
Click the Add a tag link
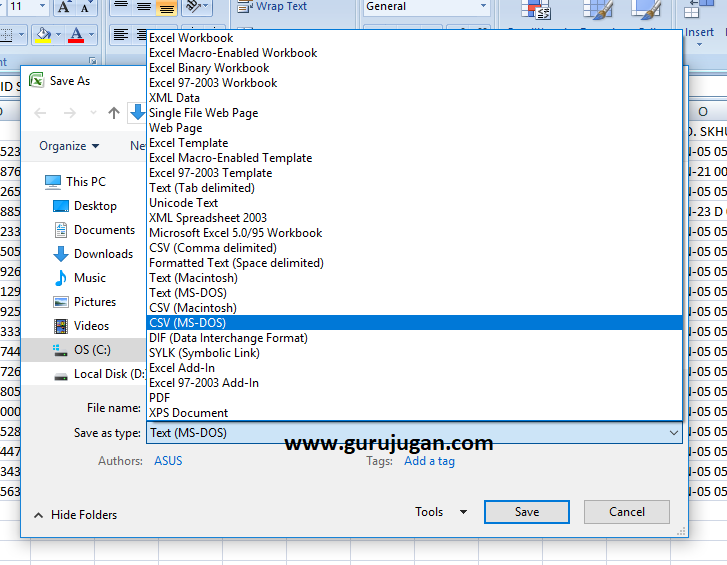coord(429,461)
